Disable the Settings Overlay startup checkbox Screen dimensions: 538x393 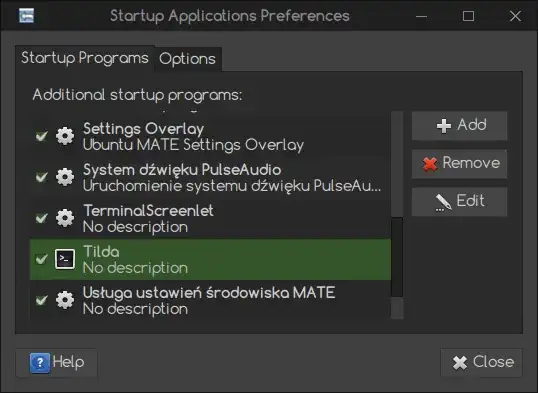[42, 136]
